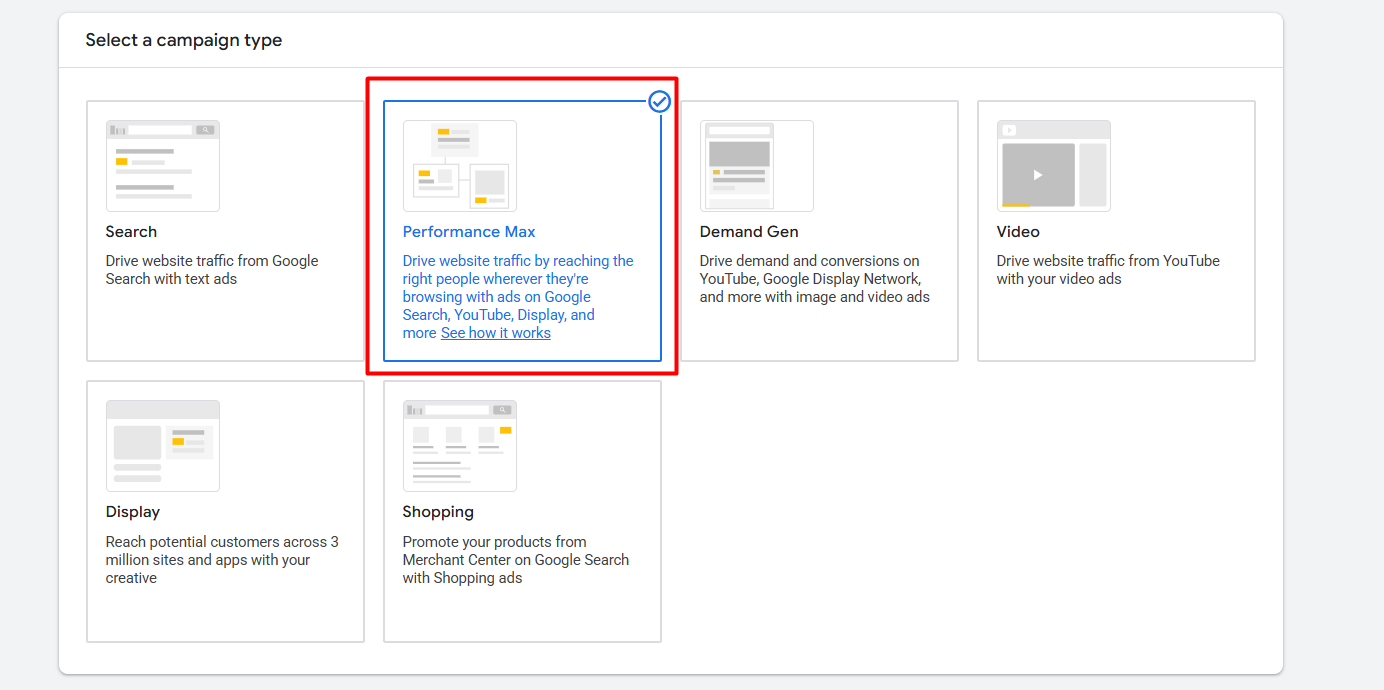Pick the "Shopping" campaign type title

(438, 512)
